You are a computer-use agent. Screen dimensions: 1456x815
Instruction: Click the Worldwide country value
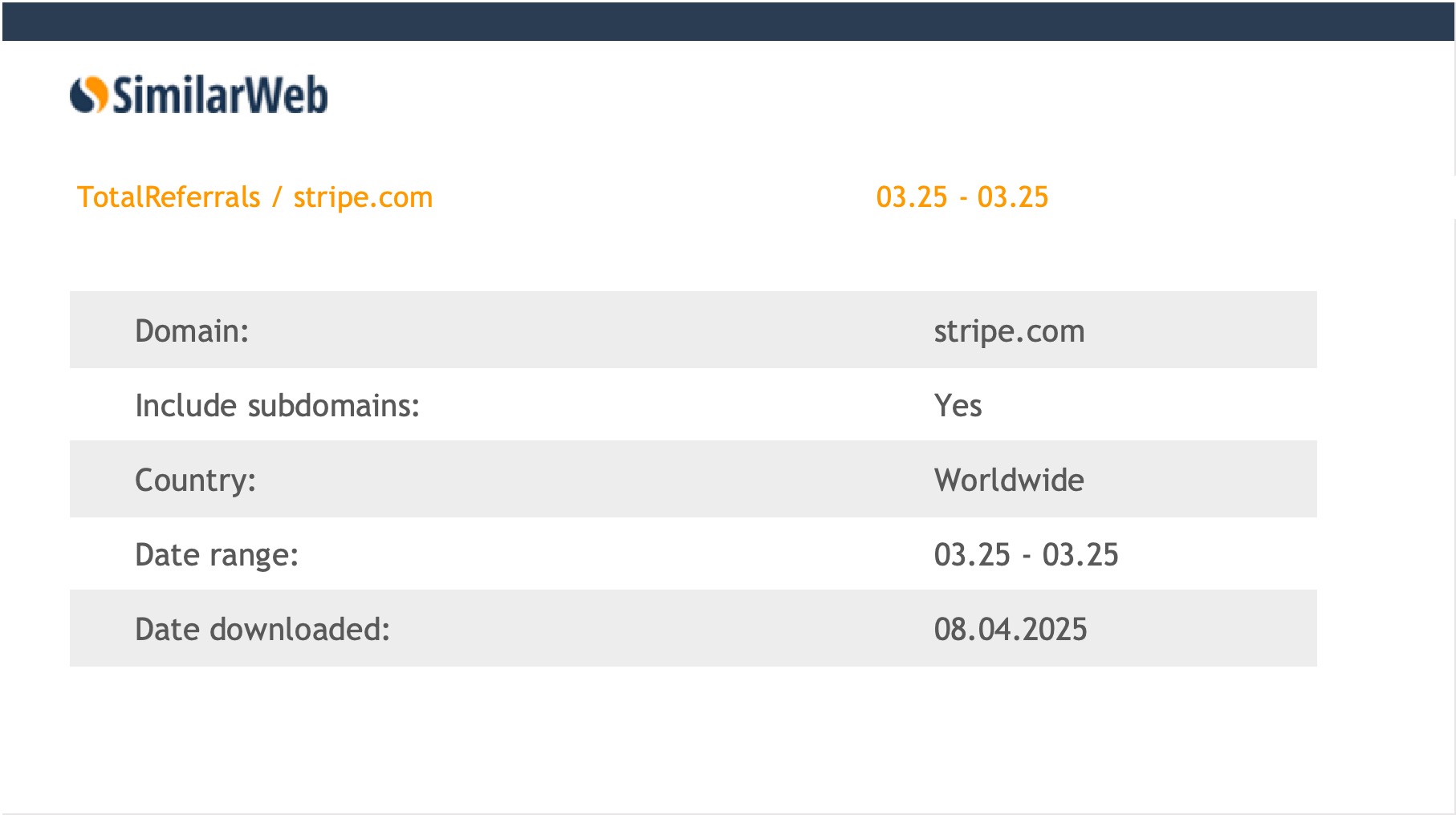pos(1009,480)
